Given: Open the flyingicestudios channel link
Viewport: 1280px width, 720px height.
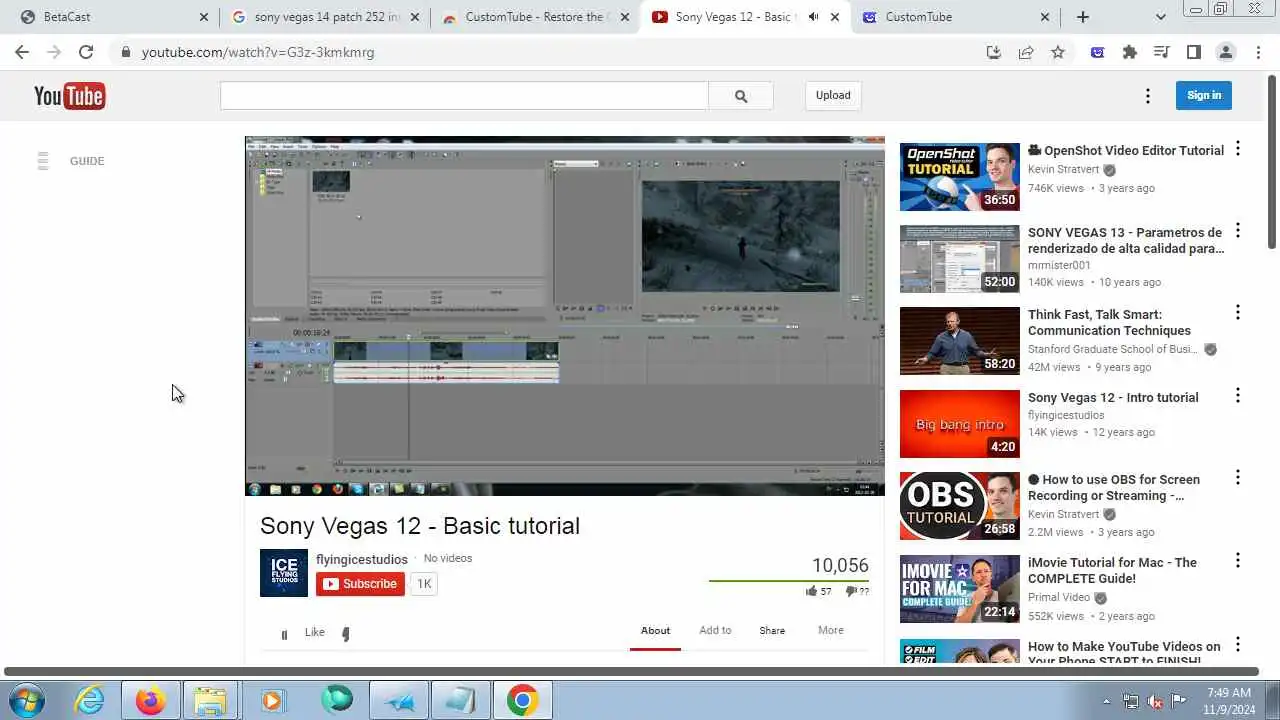Looking at the screenshot, I should click(x=362, y=560).
